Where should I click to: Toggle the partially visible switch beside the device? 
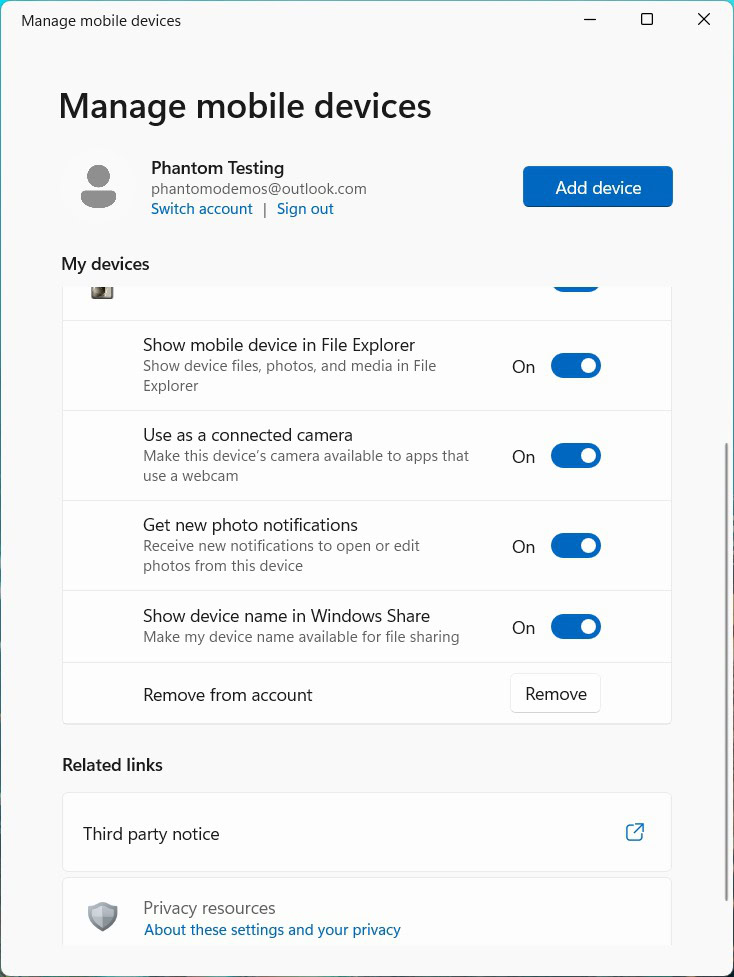pyautogui.click(x=576, y=288)
